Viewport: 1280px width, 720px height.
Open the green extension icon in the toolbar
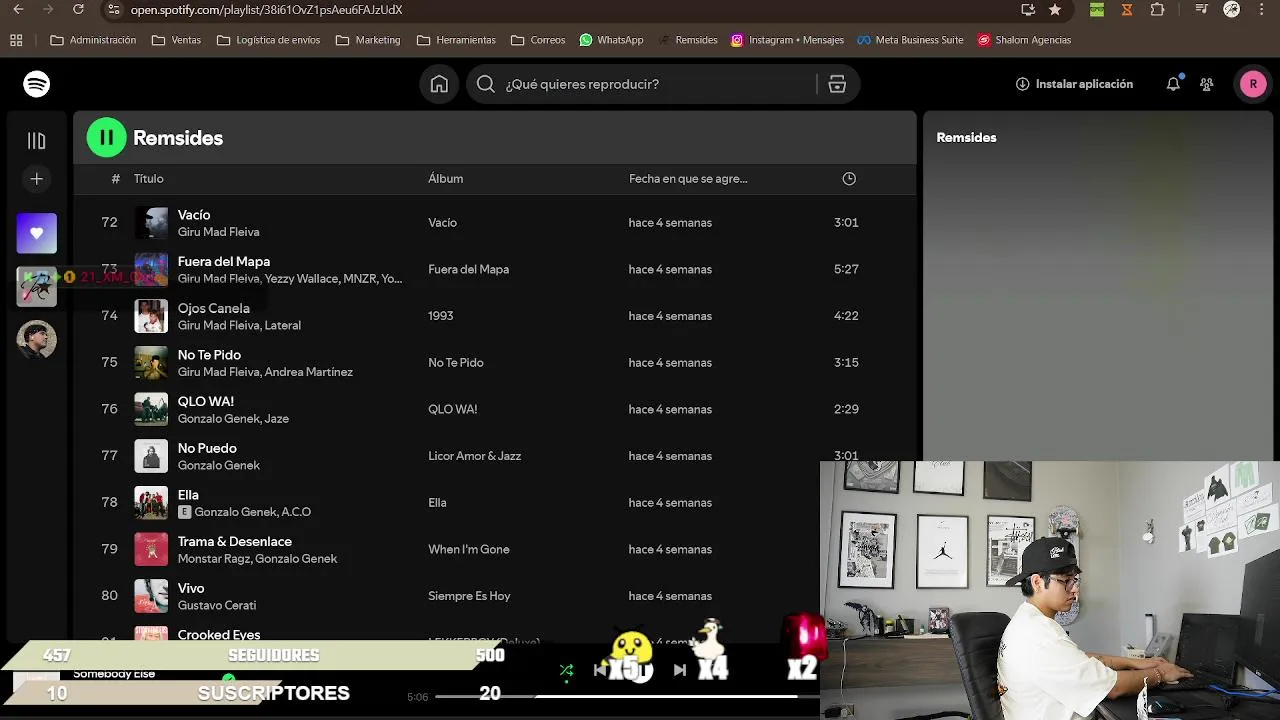pyautogui.click(x=1097, y=9)
